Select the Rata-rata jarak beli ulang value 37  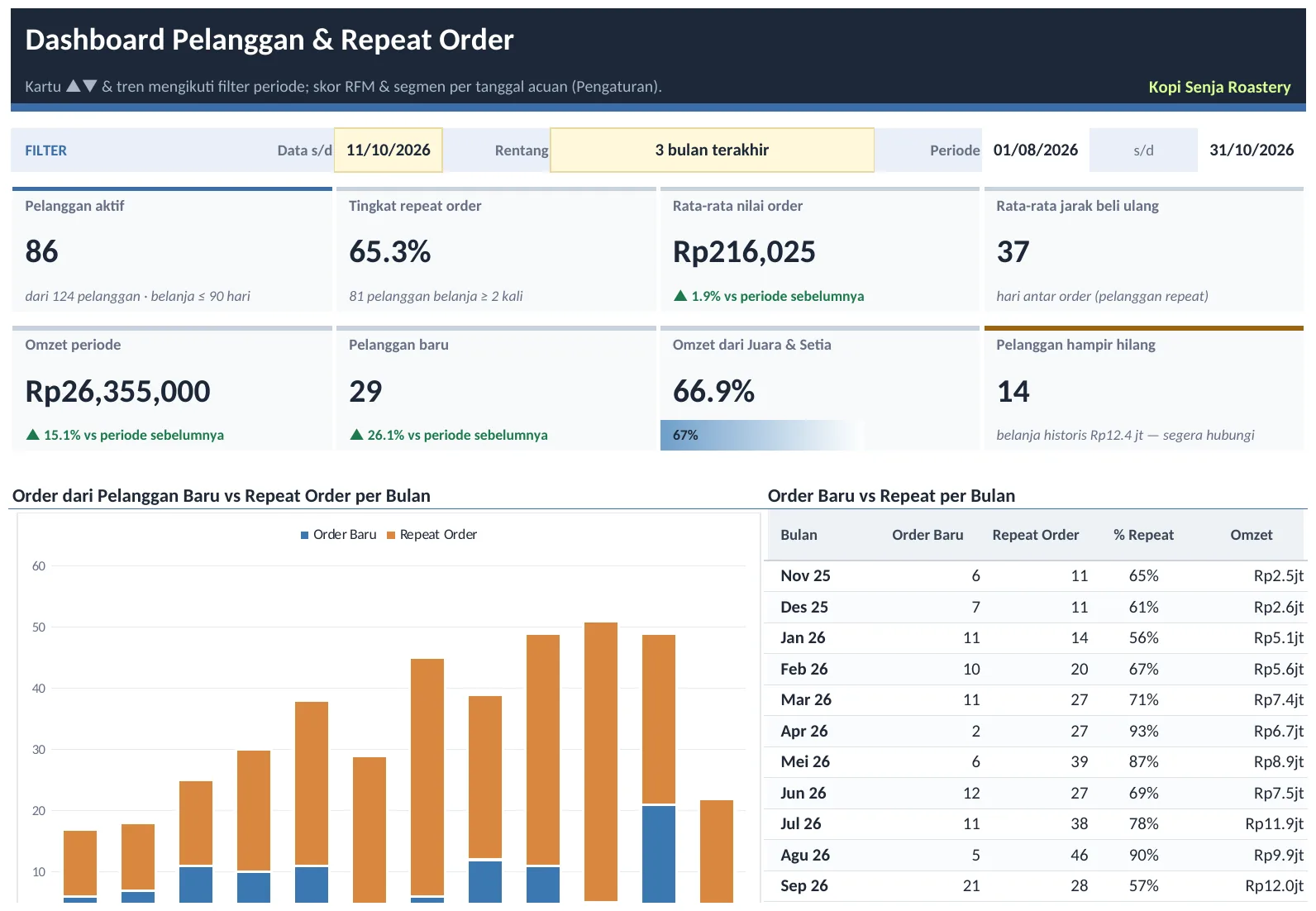coord(1013,251)
